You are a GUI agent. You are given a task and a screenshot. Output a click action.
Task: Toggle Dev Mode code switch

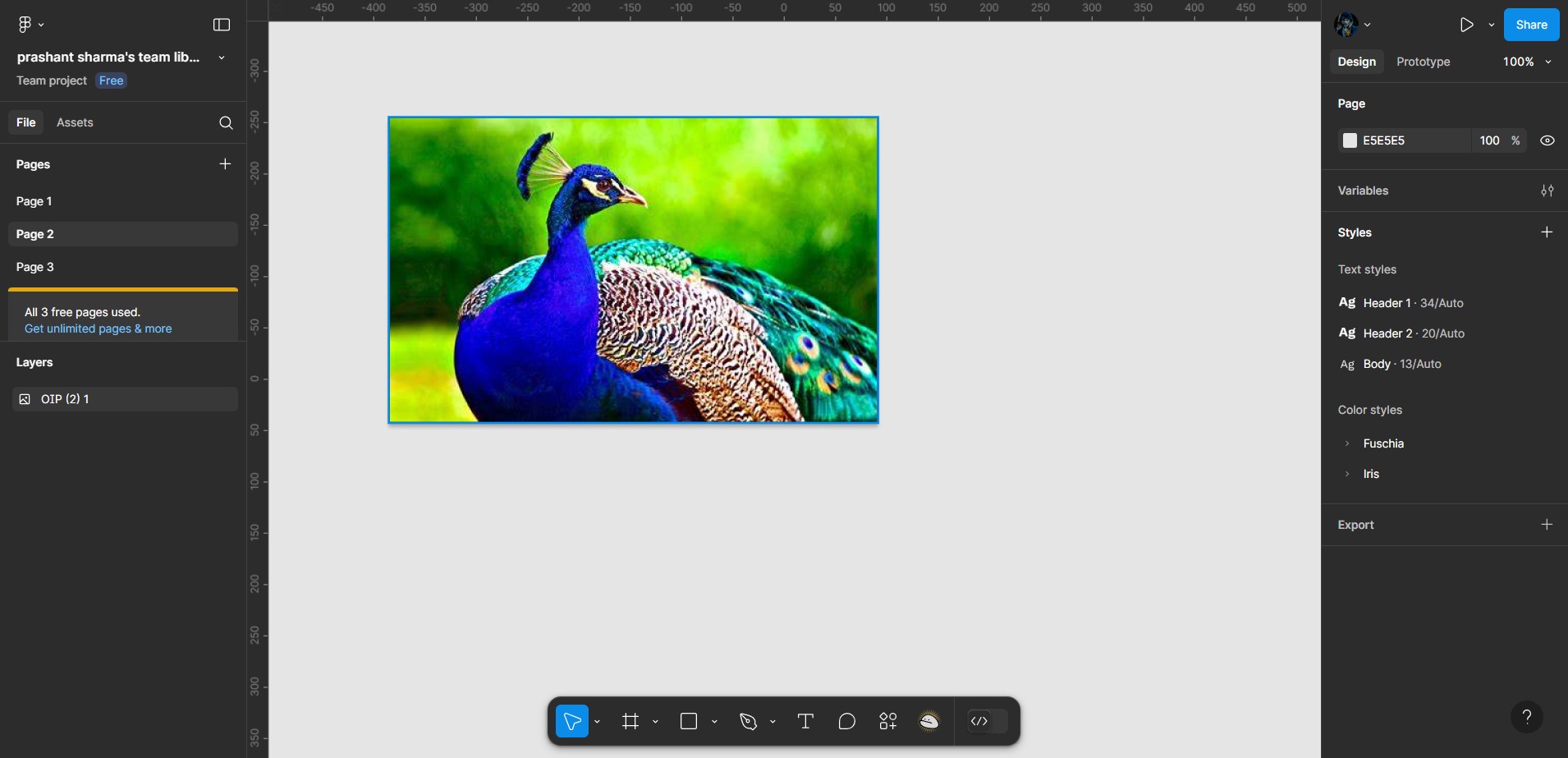988,721
